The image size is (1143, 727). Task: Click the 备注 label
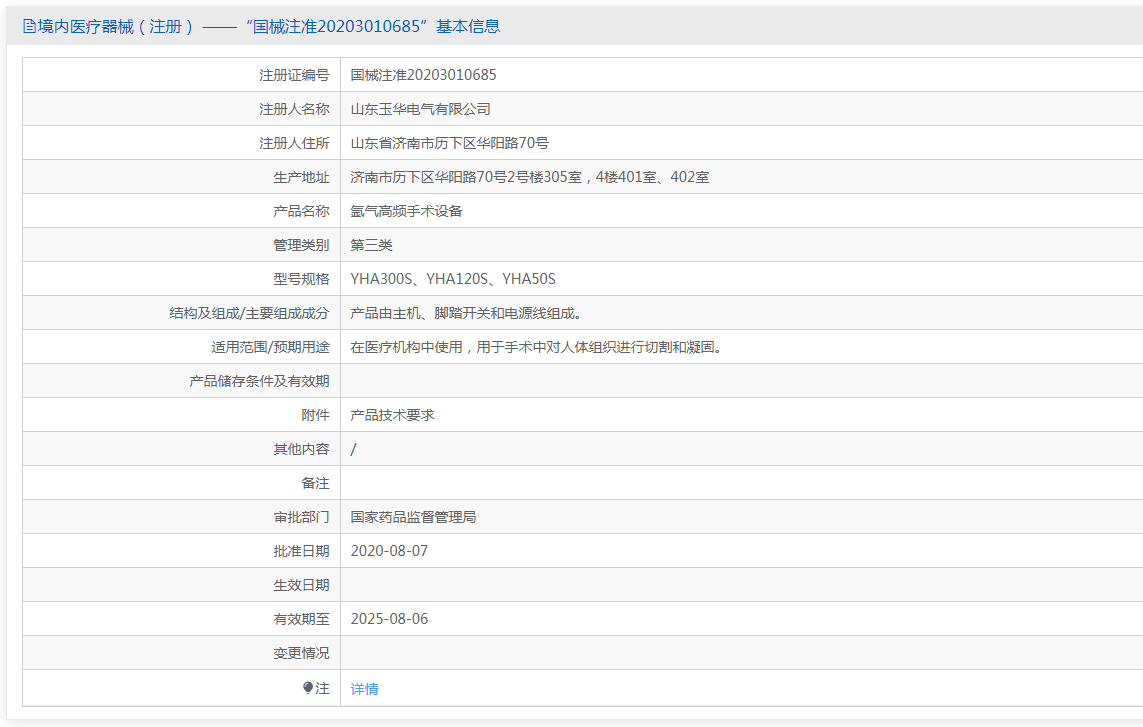tap(315, 483)
